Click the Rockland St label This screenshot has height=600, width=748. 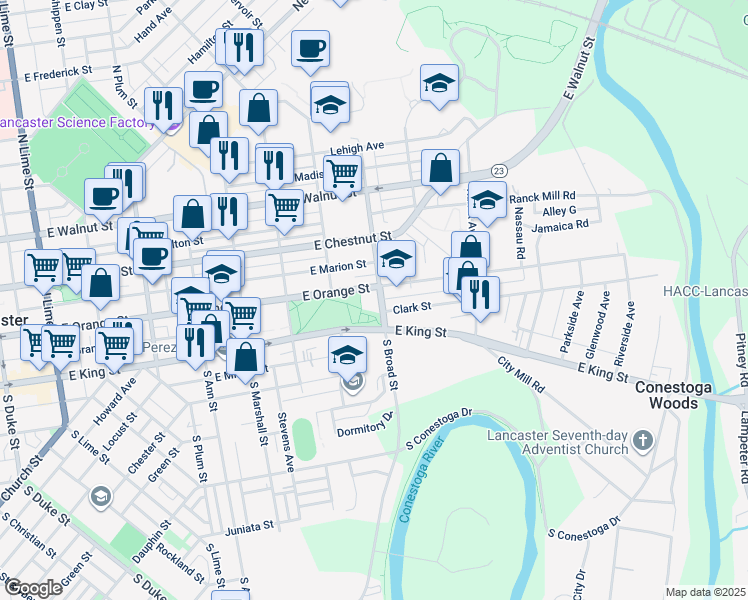[180, 563]
